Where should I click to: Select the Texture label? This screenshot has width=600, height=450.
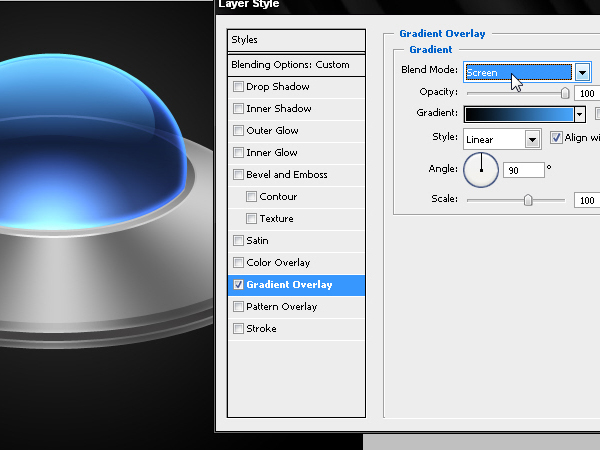277,218
